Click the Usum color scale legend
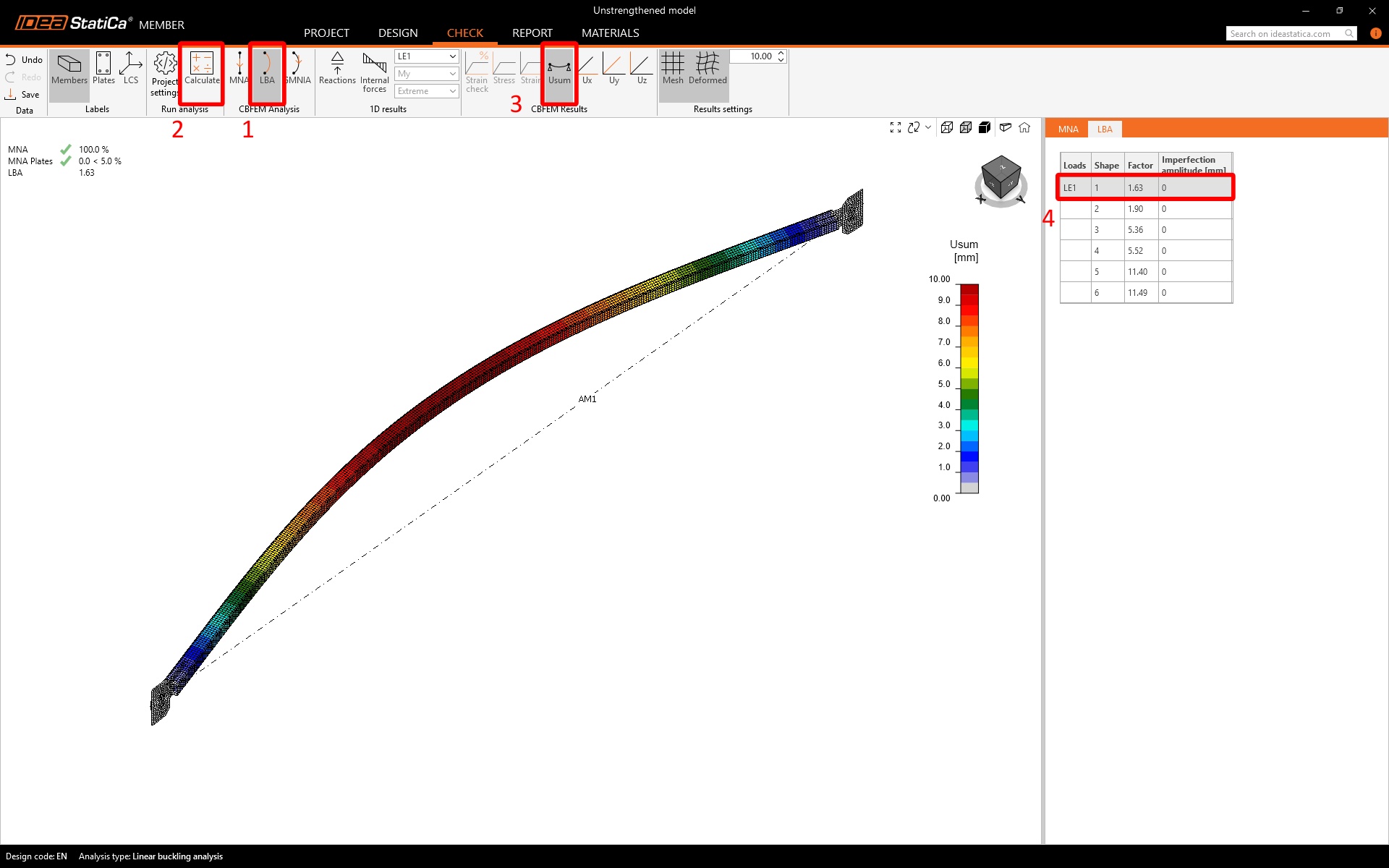Screen dimensions: 1389x868 tap(969, 388)
